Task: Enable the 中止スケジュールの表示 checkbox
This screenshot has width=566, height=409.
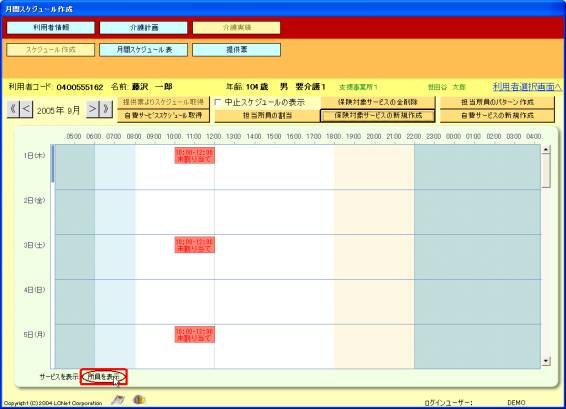Action: click(218, 103)
